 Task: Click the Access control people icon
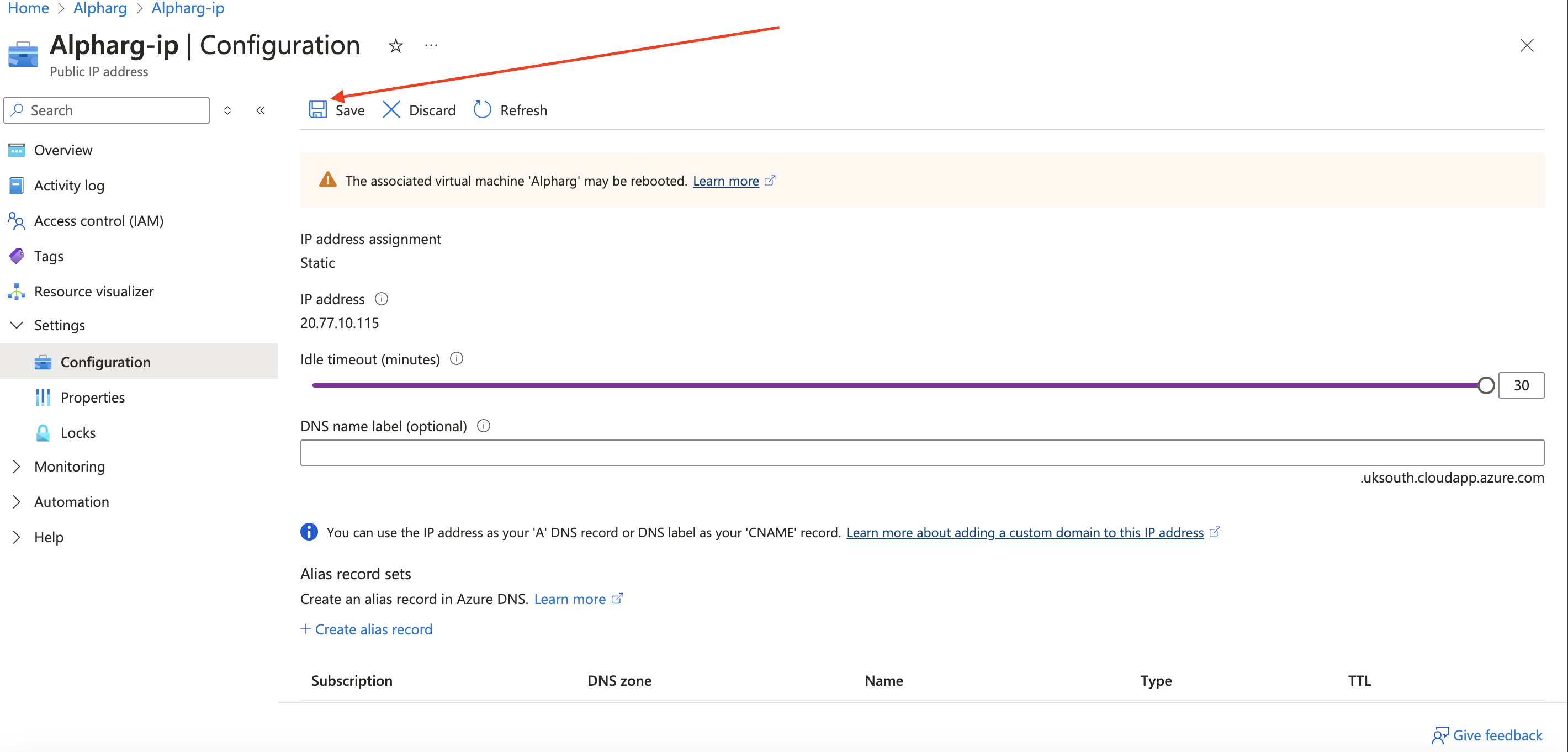point(17,220)
